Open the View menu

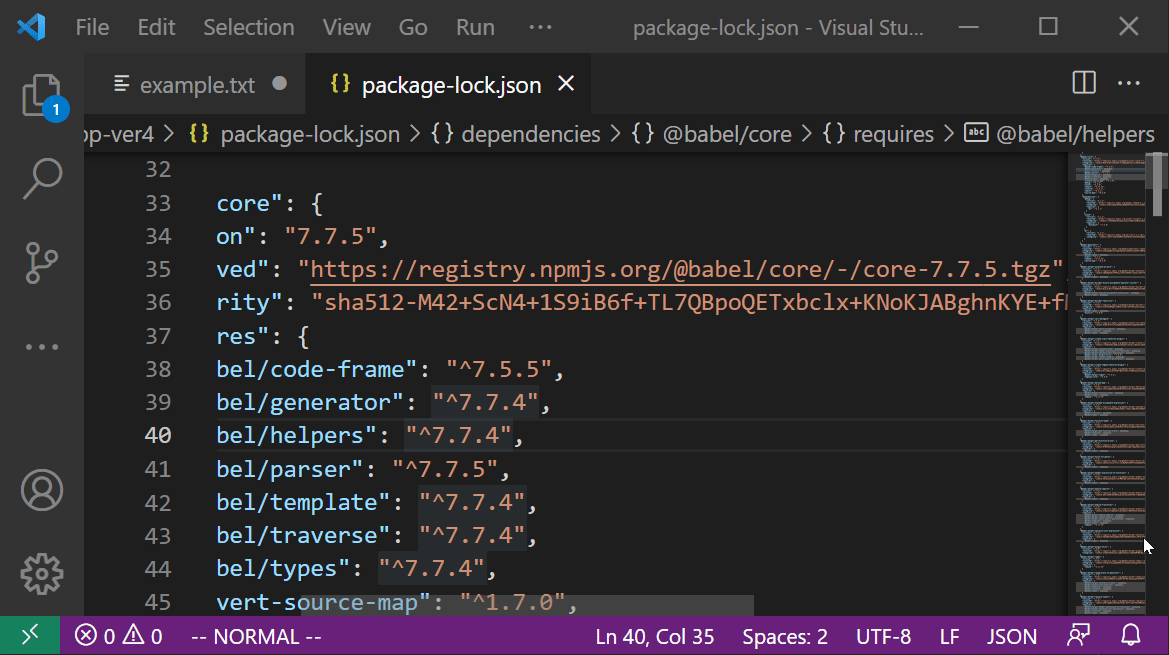point(347,28)
